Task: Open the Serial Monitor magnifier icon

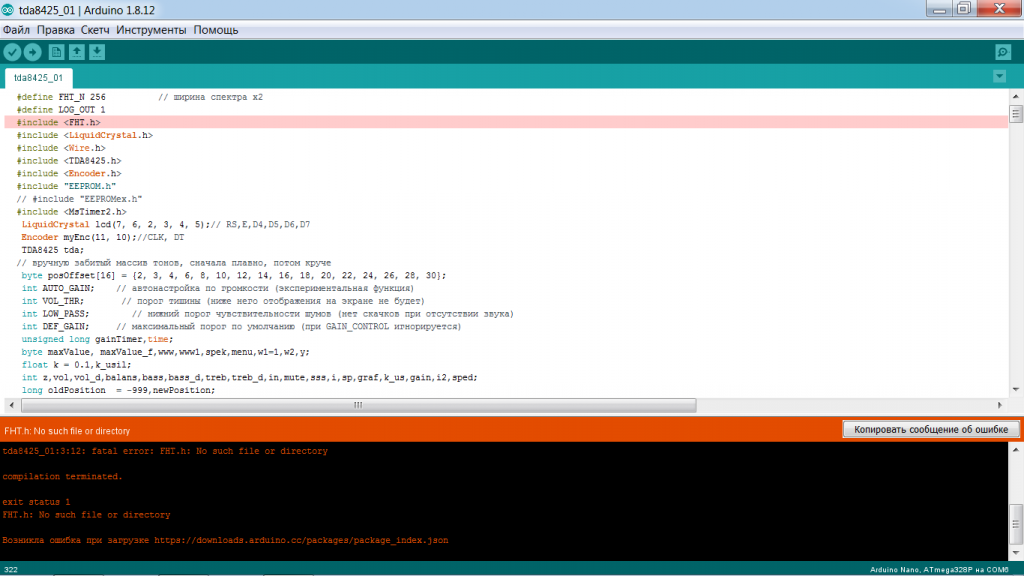Action: (x=1002, y=52)
